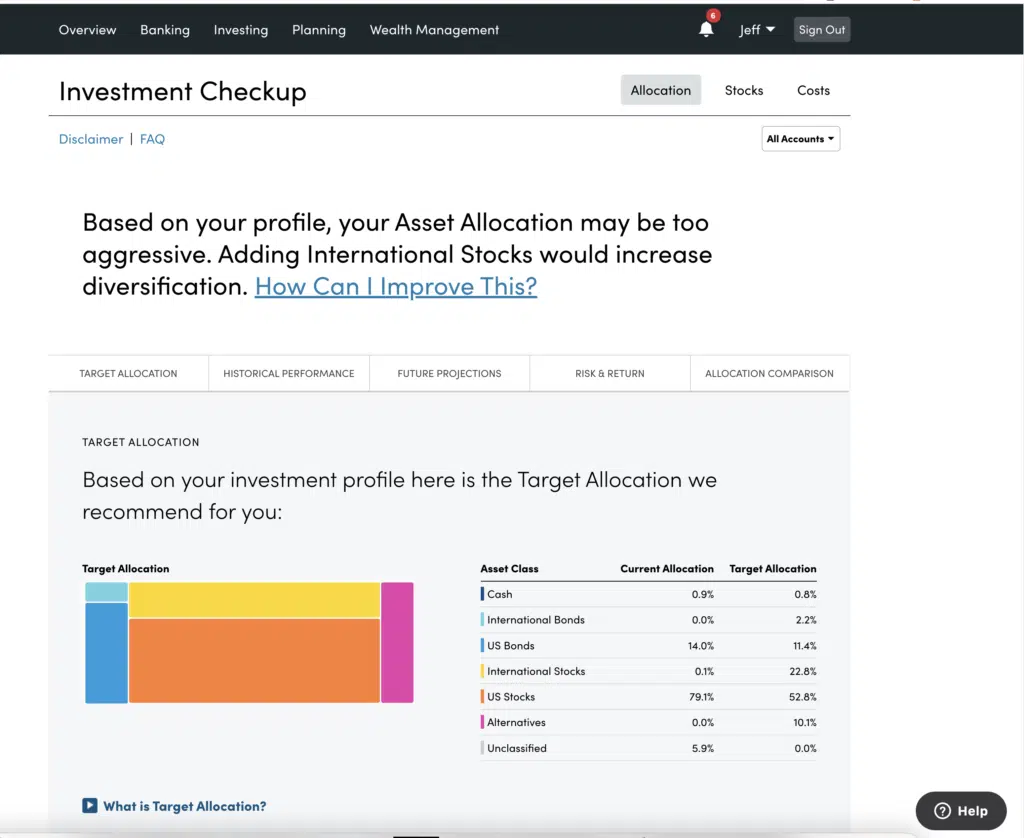View the Risk & Return tab
The height and width of the screenshot is (838, 1024).
coord(609,373)
